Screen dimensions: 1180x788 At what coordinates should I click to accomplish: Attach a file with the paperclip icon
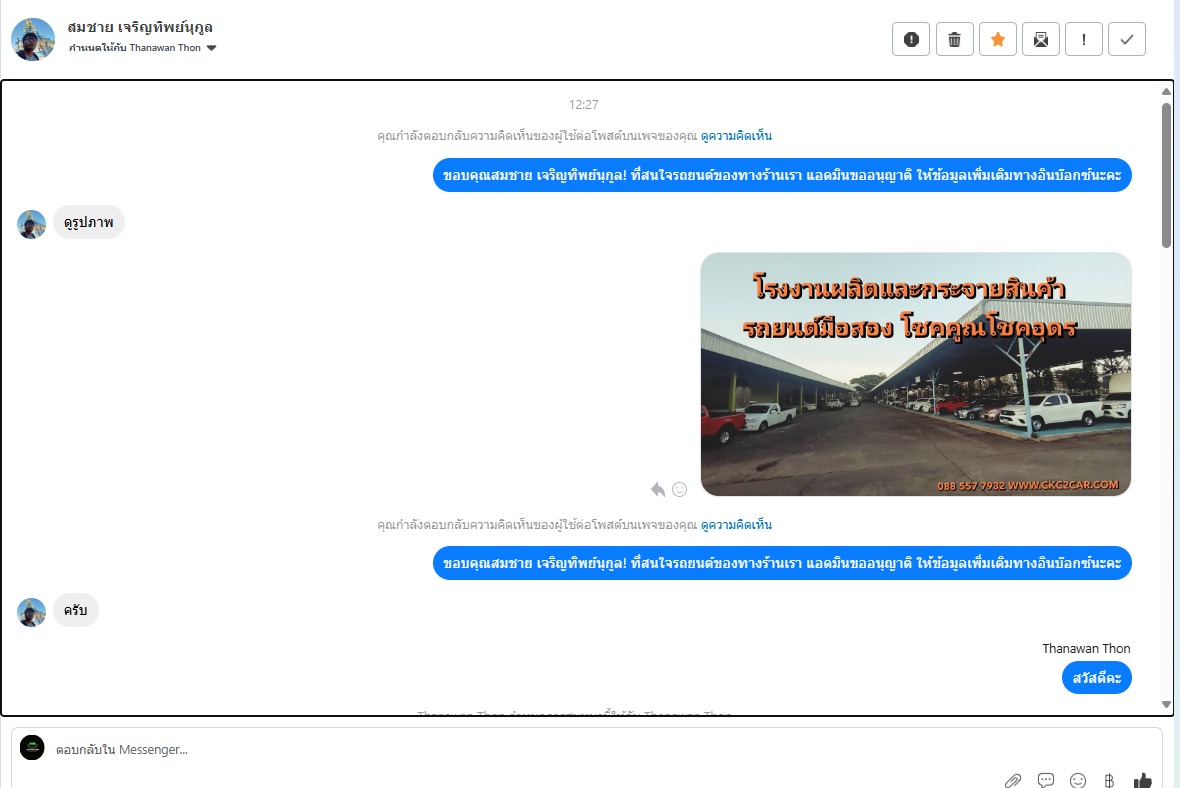(1013, 780)
